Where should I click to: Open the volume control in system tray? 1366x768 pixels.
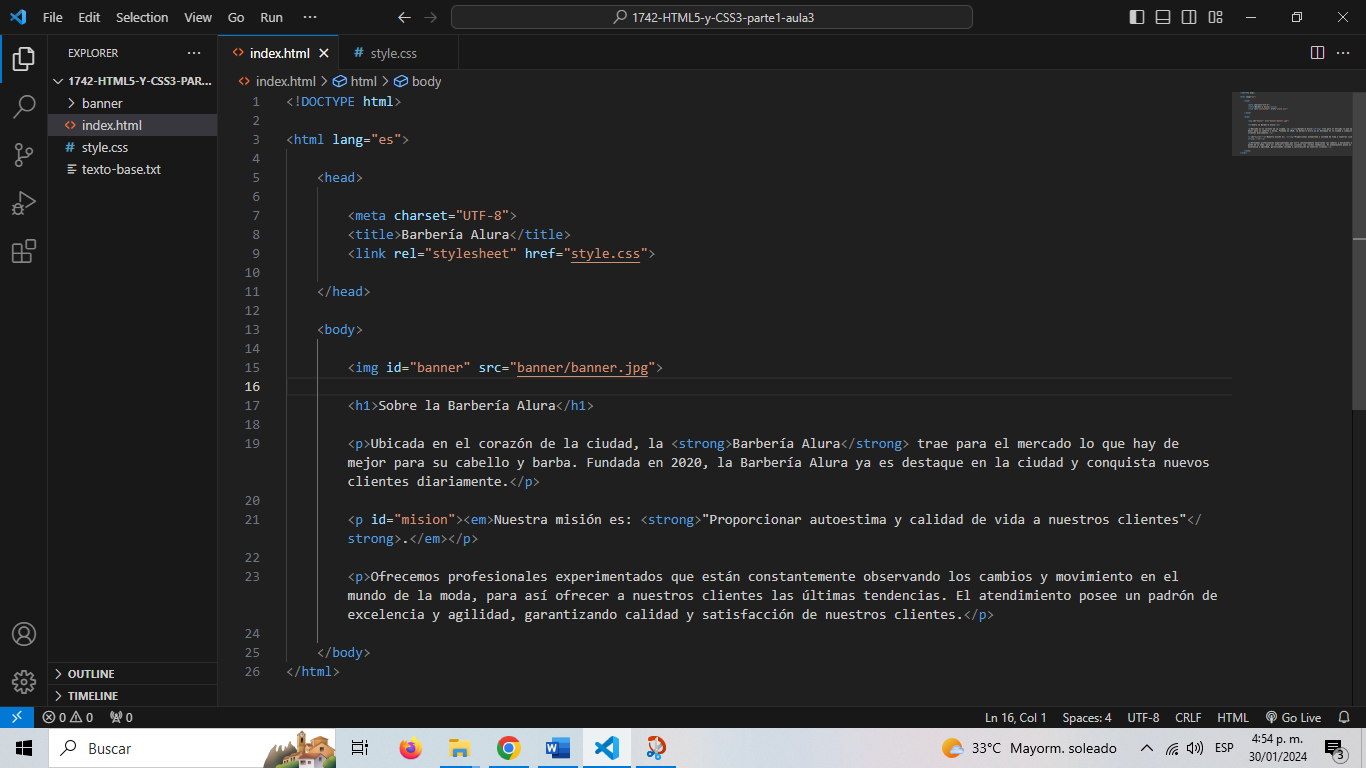tap(1195, 748)
